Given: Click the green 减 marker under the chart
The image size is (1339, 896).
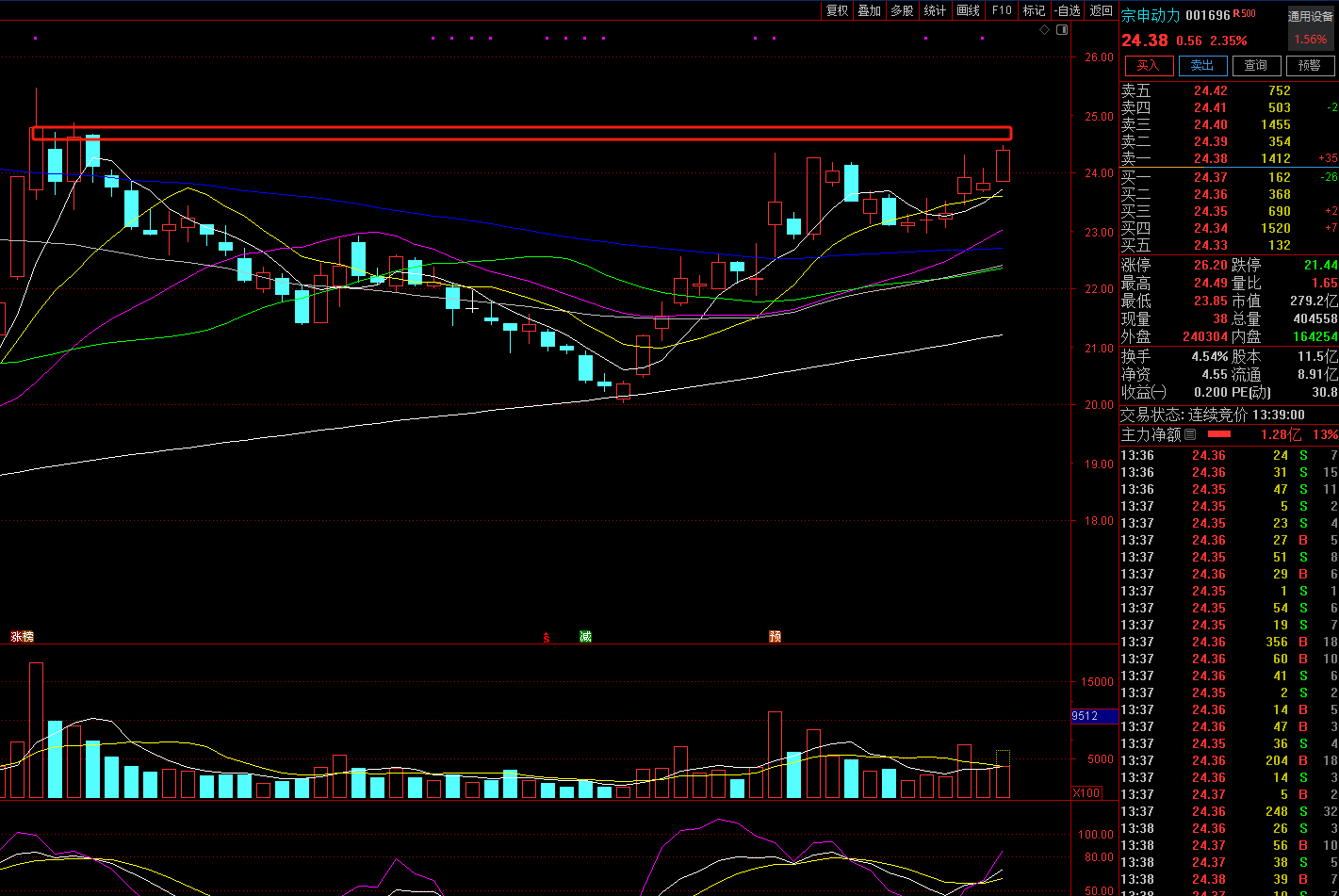Looking at the screenshot, I should [585, 637].
